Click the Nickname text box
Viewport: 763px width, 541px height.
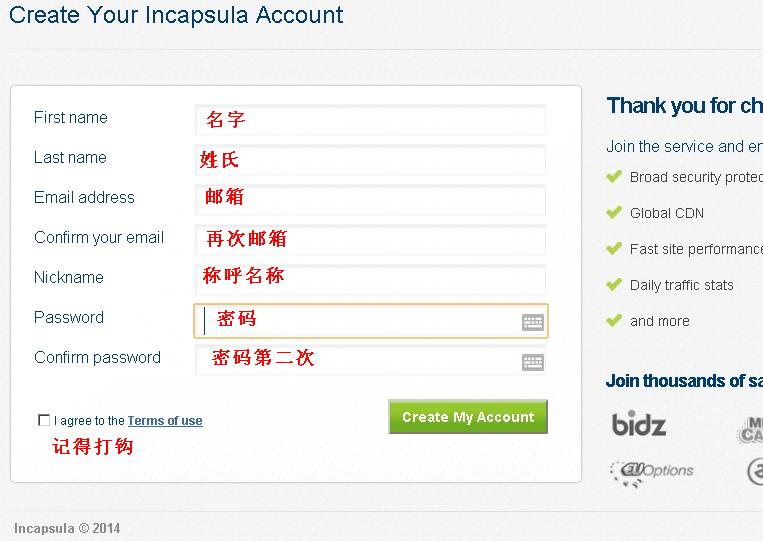point(370,279)
